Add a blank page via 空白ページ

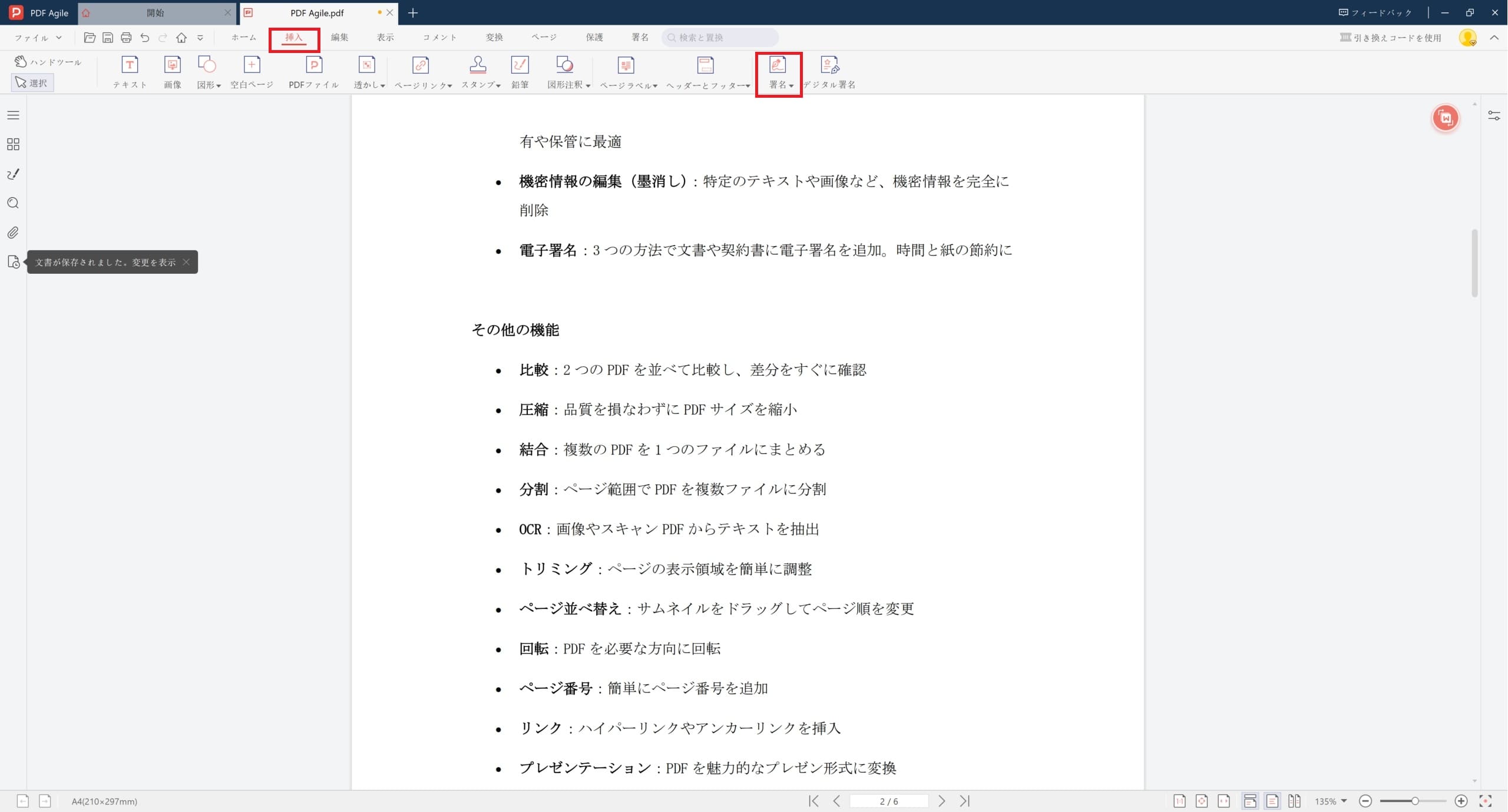[252, 71]
